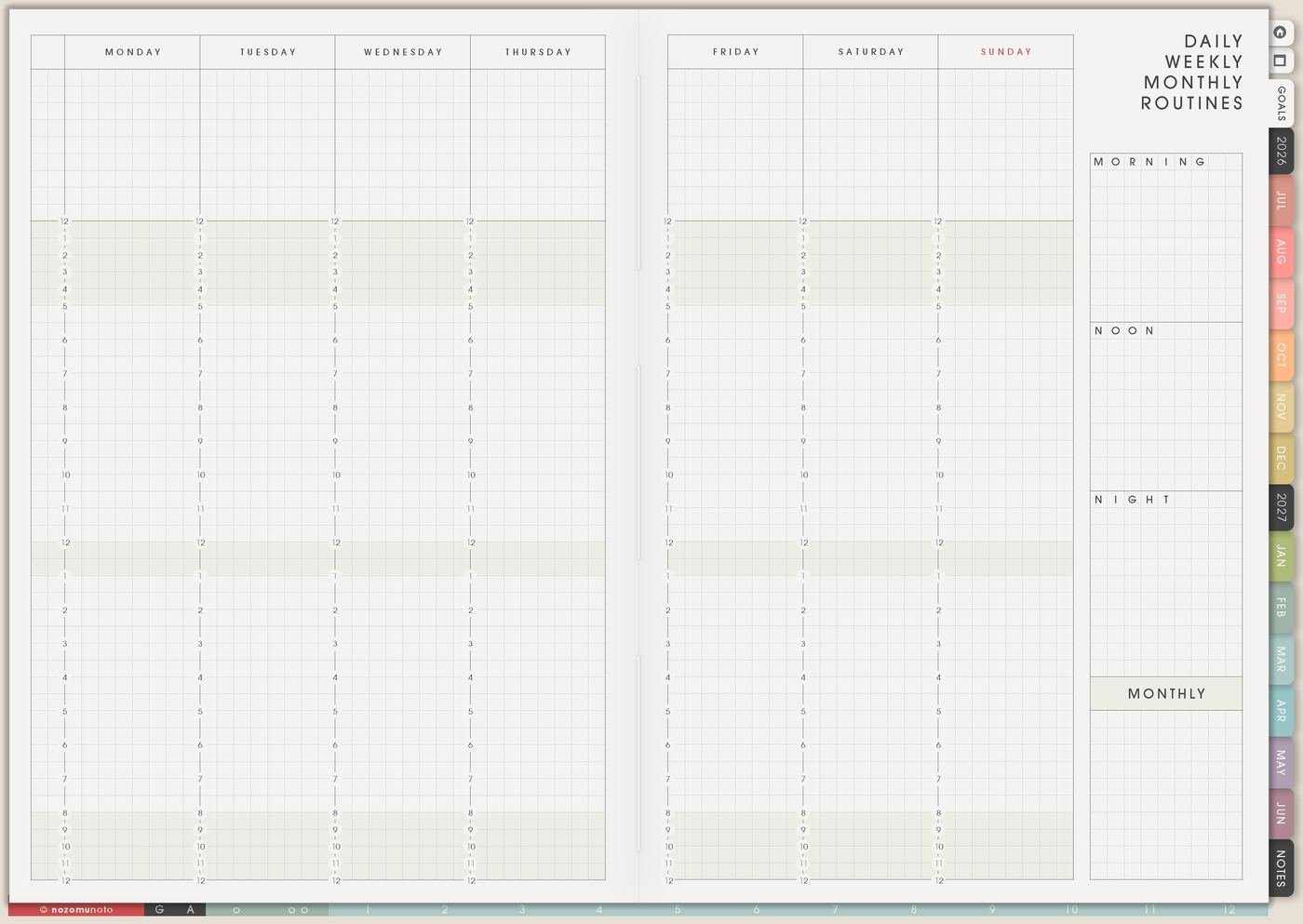Screen dimensions: 1303x924
Task: Click the FRIDAY column header
Action: (x=735, y=52)
